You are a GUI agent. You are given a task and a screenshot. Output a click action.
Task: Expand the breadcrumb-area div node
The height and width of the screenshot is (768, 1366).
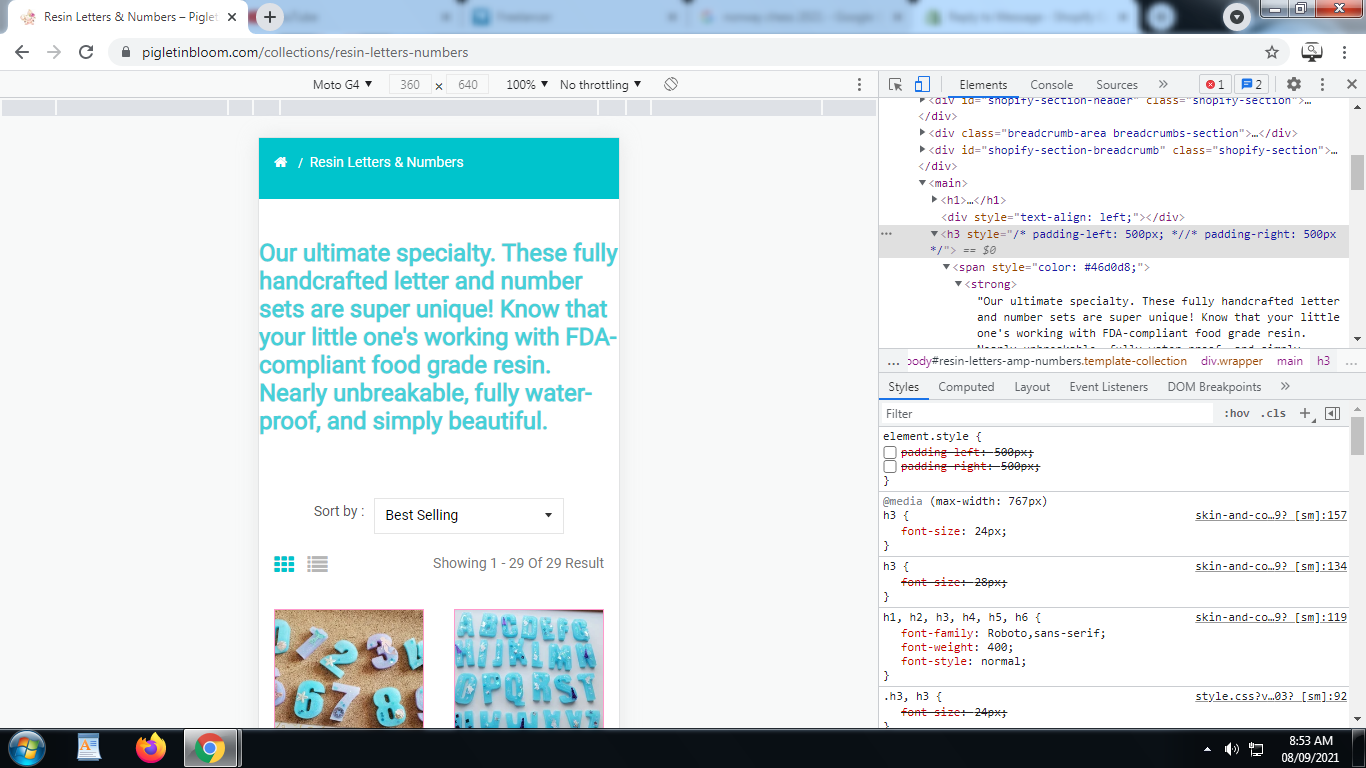(x=923, y=133)
